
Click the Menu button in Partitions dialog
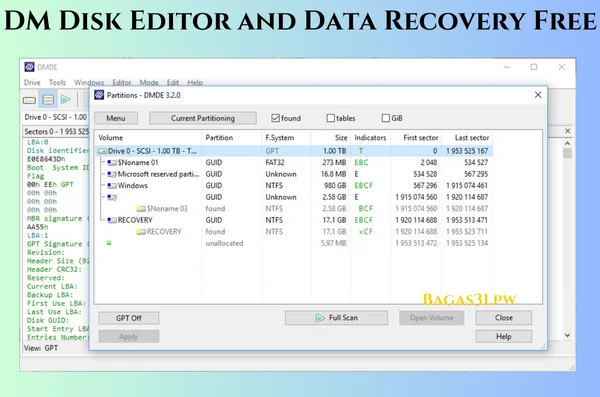116,118
